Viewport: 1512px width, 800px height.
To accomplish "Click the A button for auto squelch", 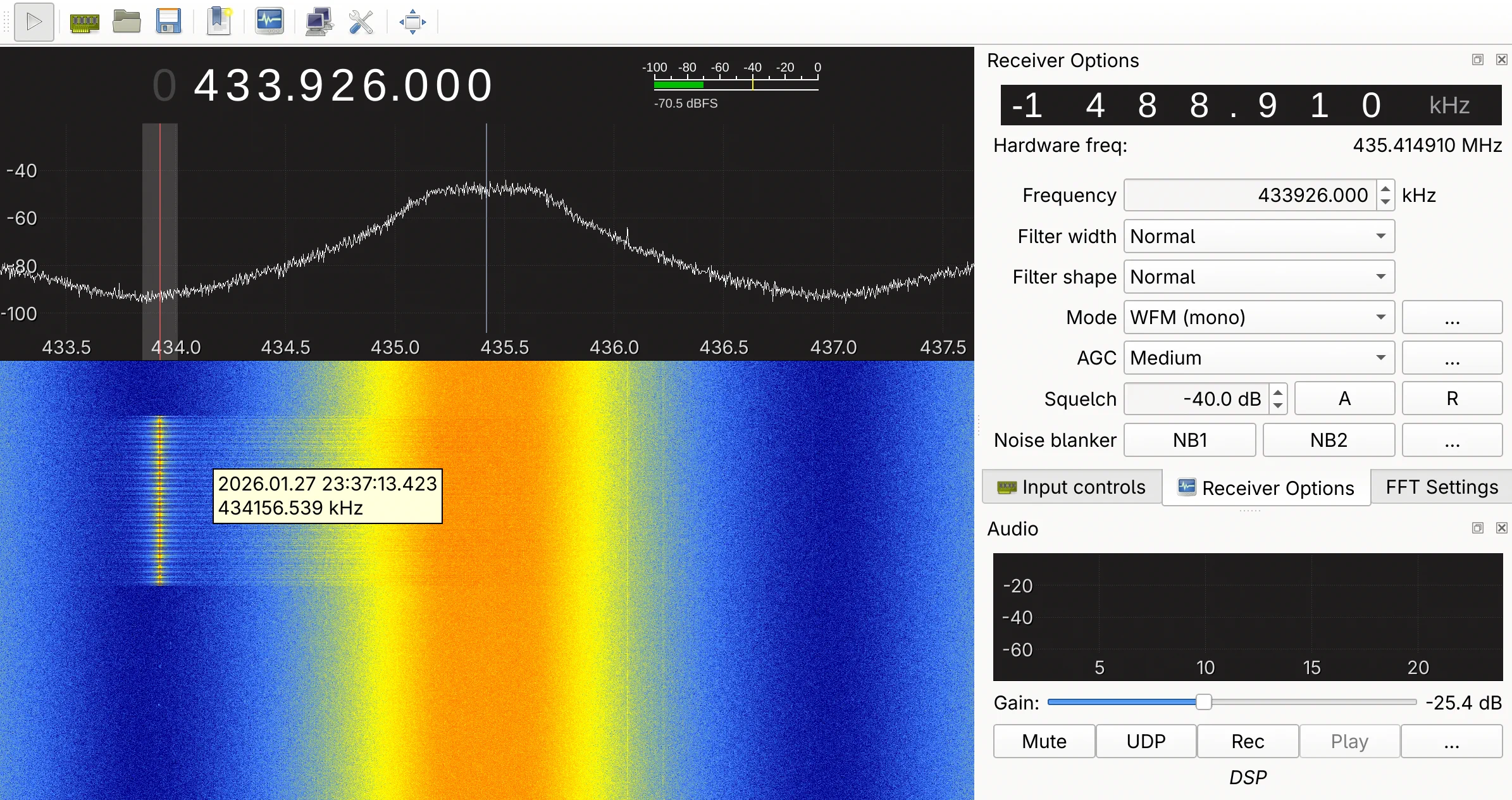I will (1344, 398).
